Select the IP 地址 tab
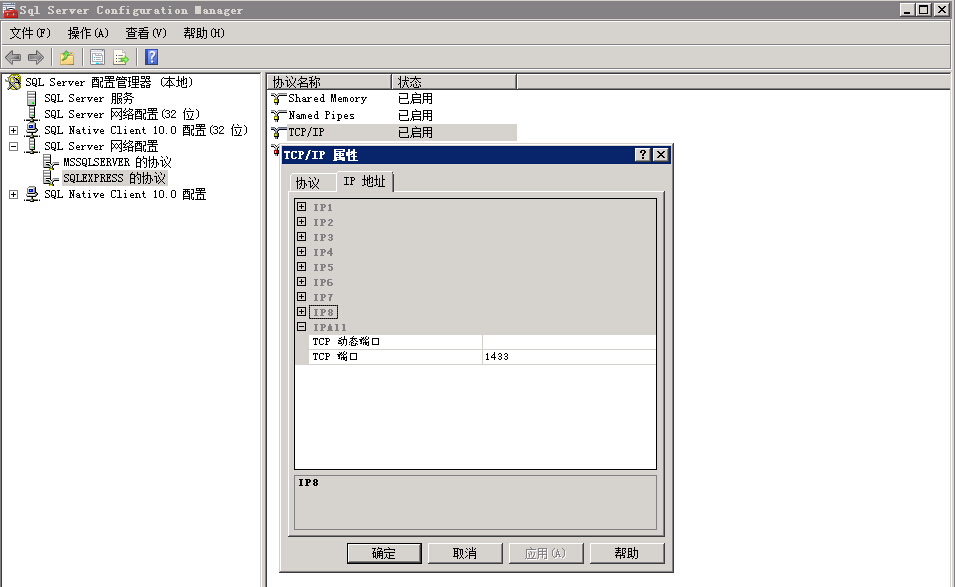 point(365,181)
